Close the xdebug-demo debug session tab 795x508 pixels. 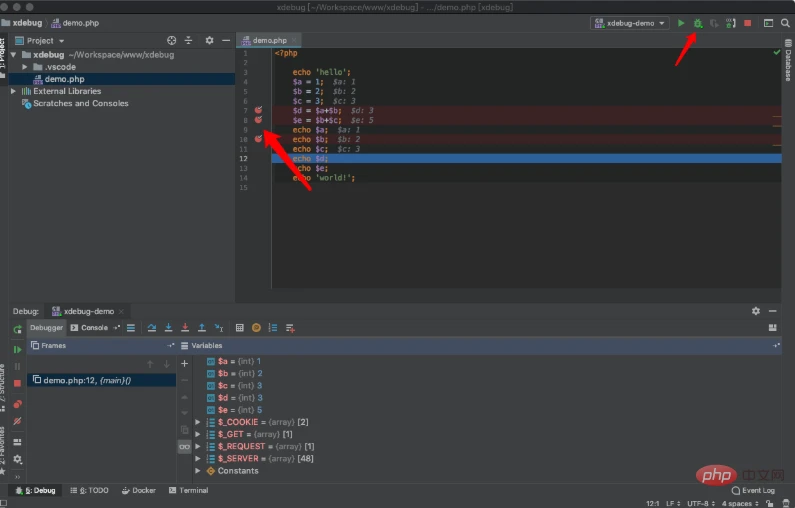[x=121, y=311]
